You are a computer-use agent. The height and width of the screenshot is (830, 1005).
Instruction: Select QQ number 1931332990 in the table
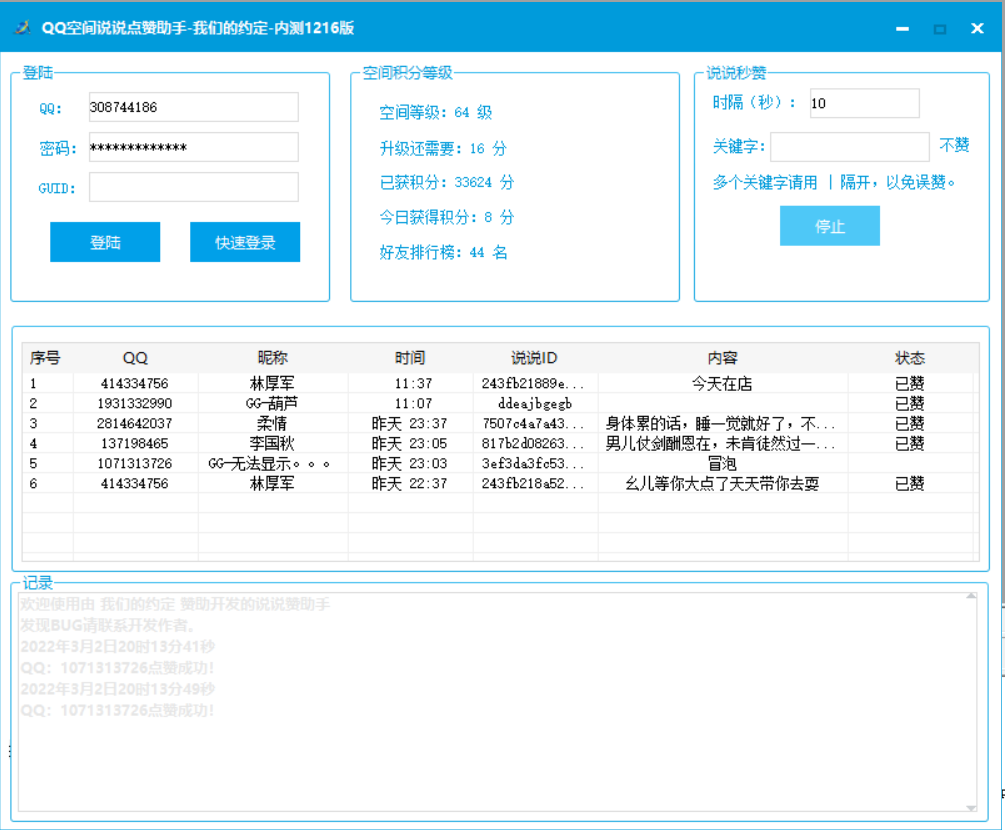[x=135, y=403]
